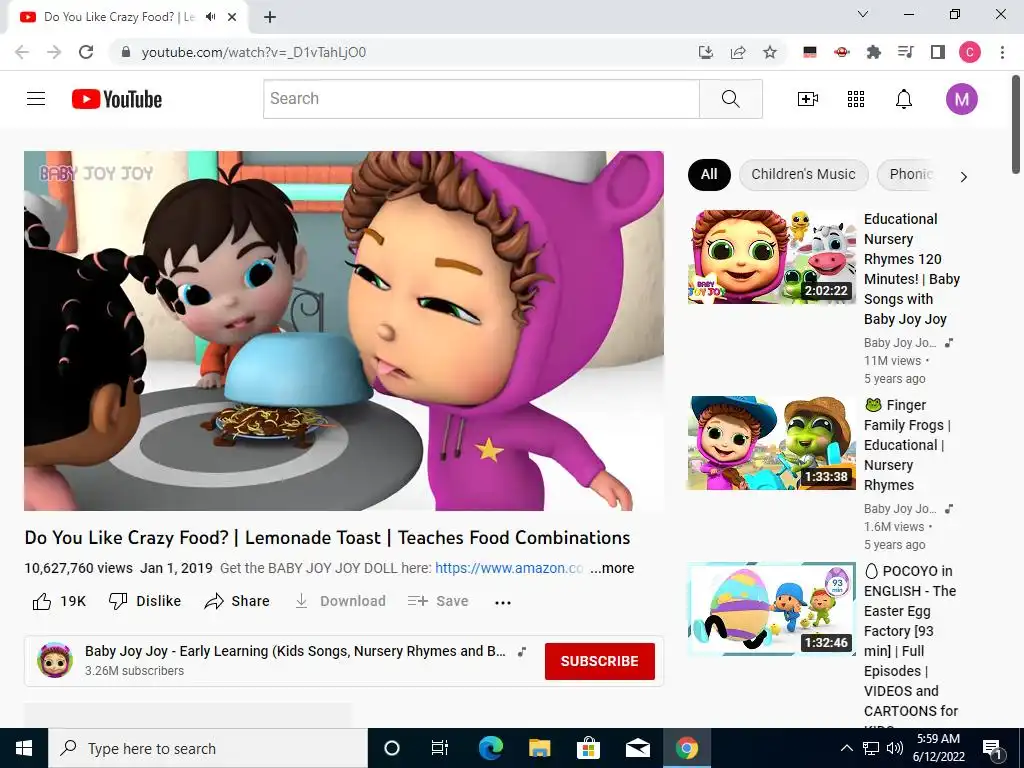Click the 3.26M subscribers text
Image resolution: width=1024 pixels, height=768 pixels.
[135, 671]
